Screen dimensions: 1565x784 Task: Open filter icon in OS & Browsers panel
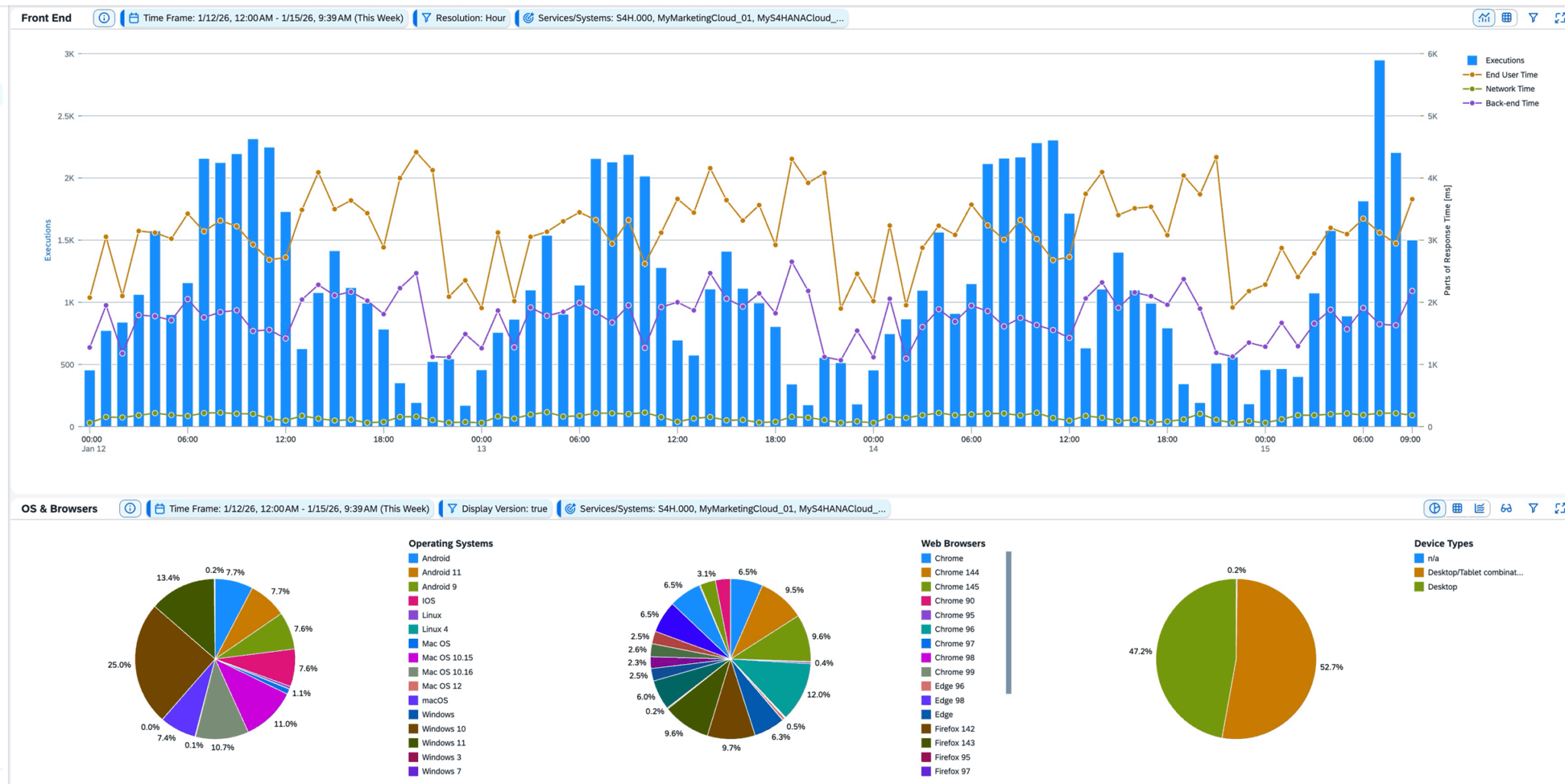tap(1533, 508)
